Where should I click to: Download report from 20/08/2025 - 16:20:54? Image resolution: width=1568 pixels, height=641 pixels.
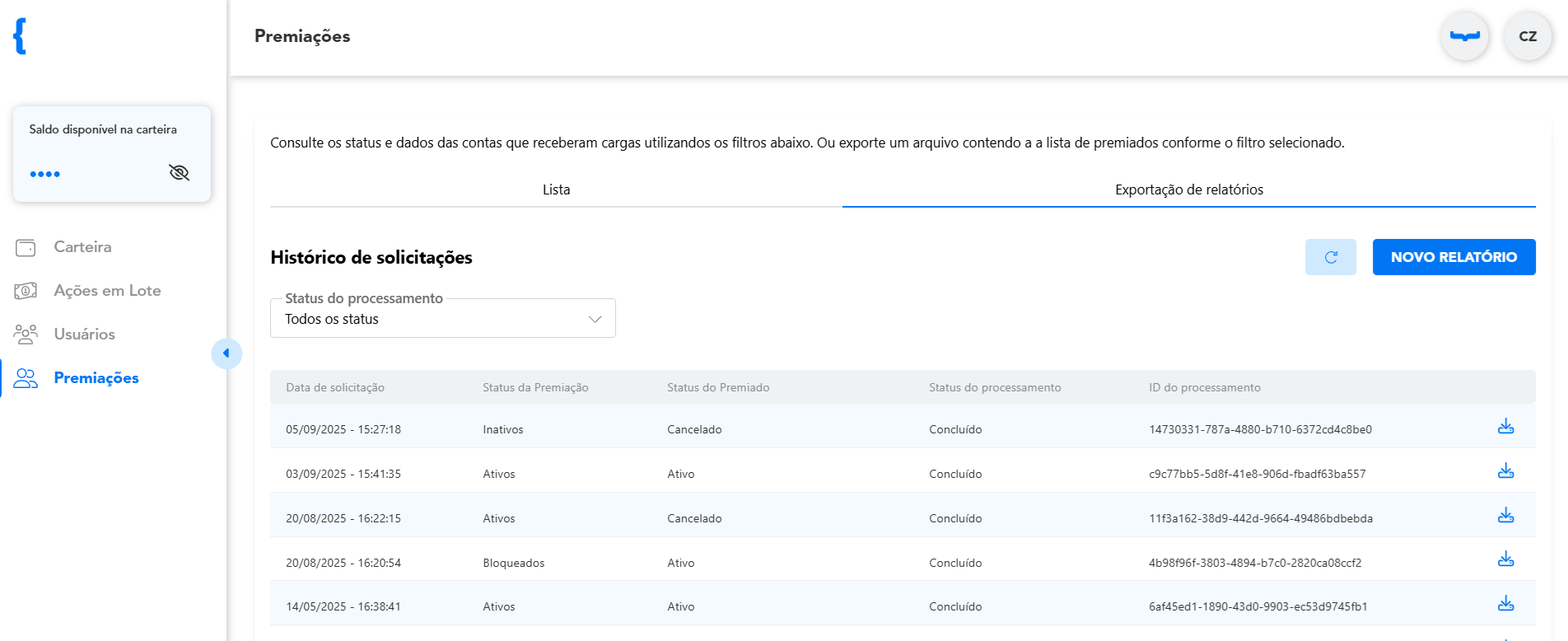pos(1505,559)
